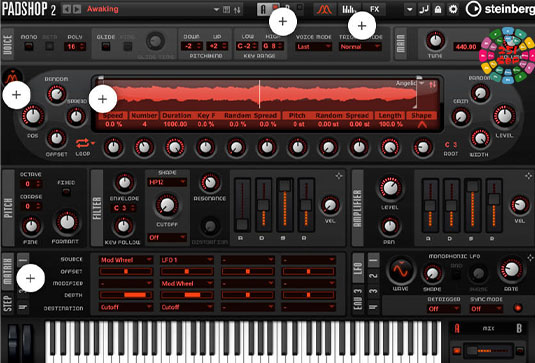This screenshot has height=363, width=535.
Task: Show the Synth page via waveform icon
Action: coord(324,9)
